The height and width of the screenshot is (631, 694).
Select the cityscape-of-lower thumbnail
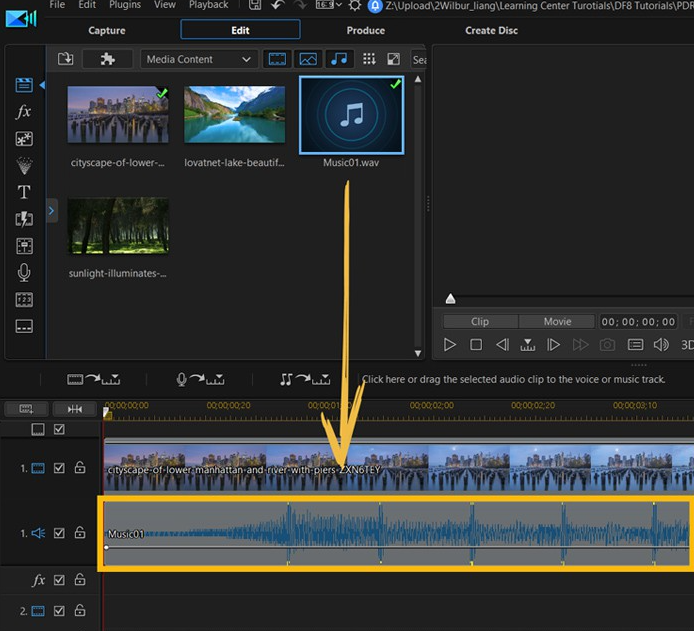coord(118,115)
